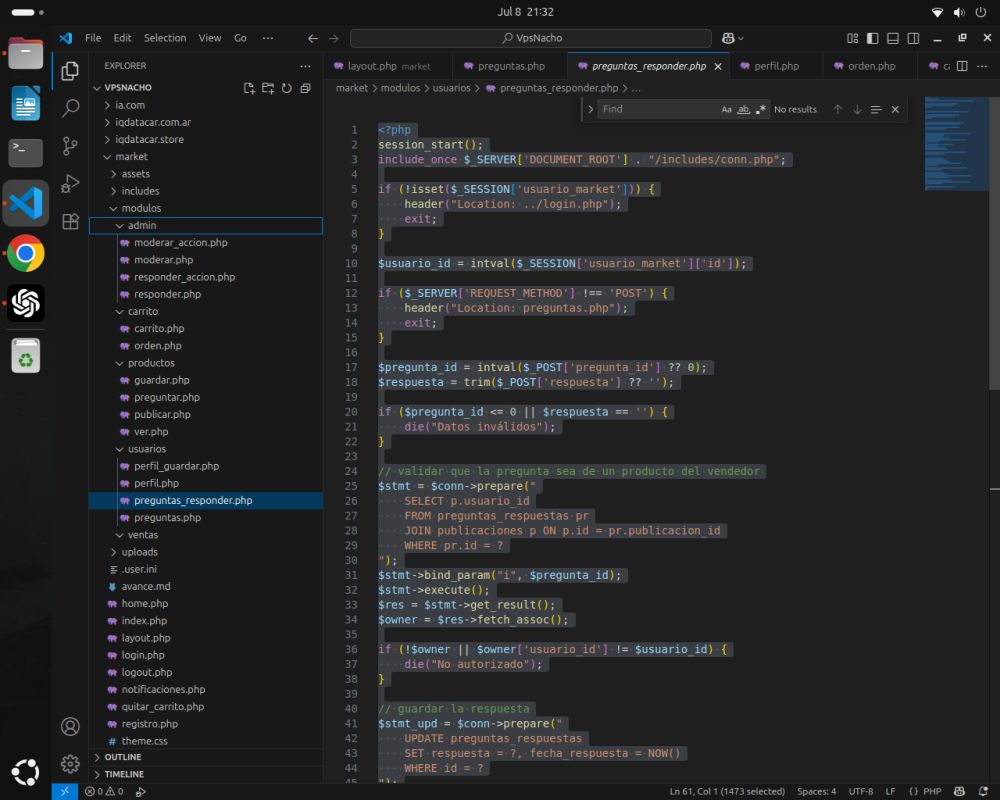Click New File icon in Explorer header

[249, 88]
